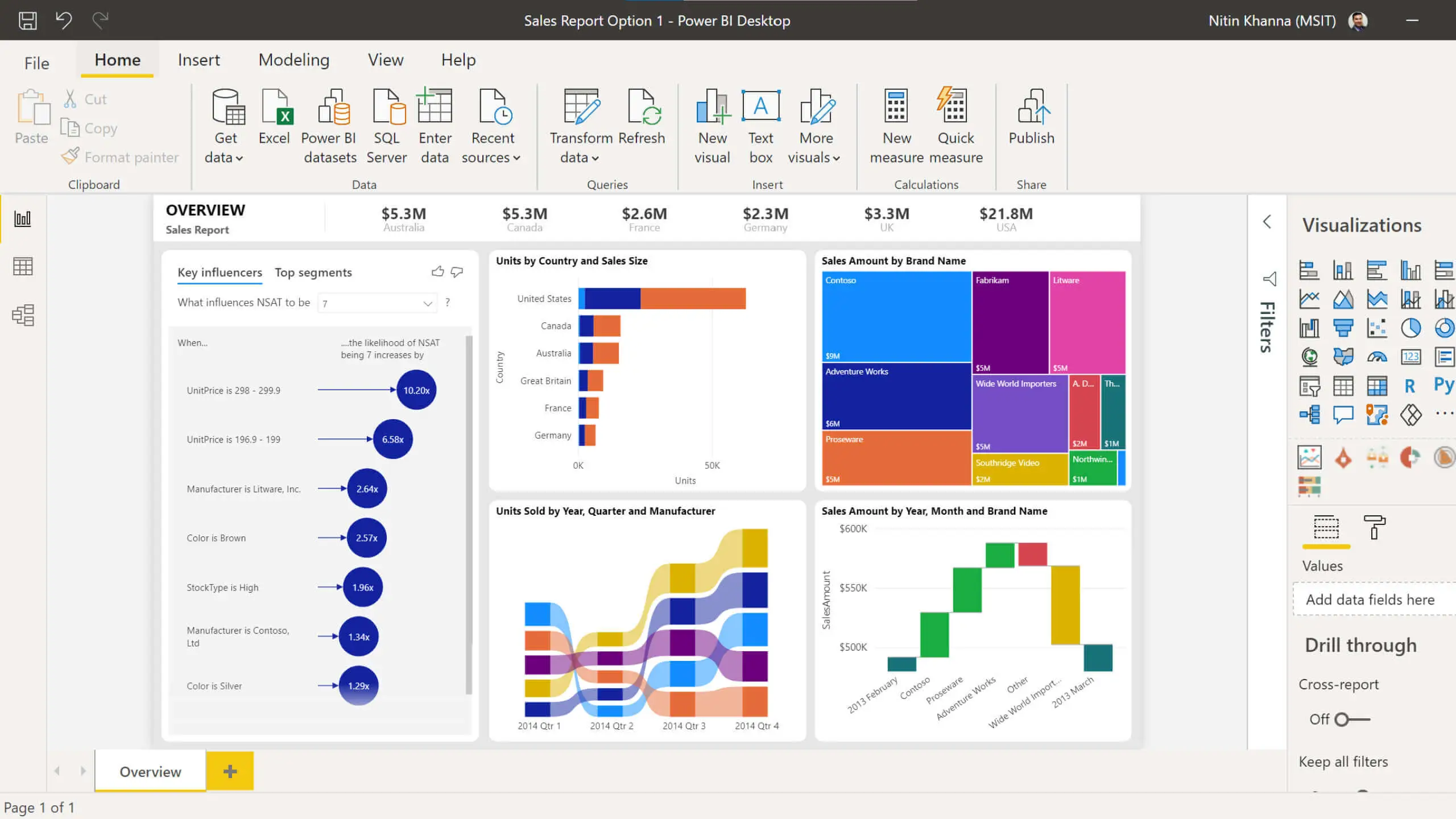This screenshot has width=1456, height=819.
Task: Click the Add data fields here button
Action: tap(1373, 599)
